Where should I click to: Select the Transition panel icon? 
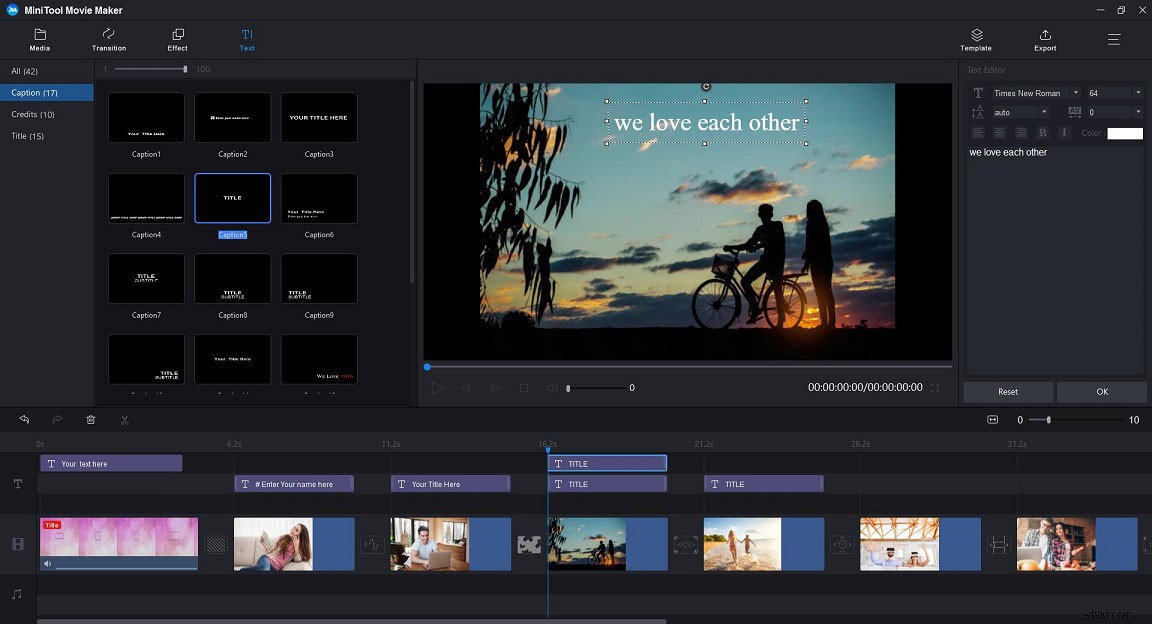(109, 38)
